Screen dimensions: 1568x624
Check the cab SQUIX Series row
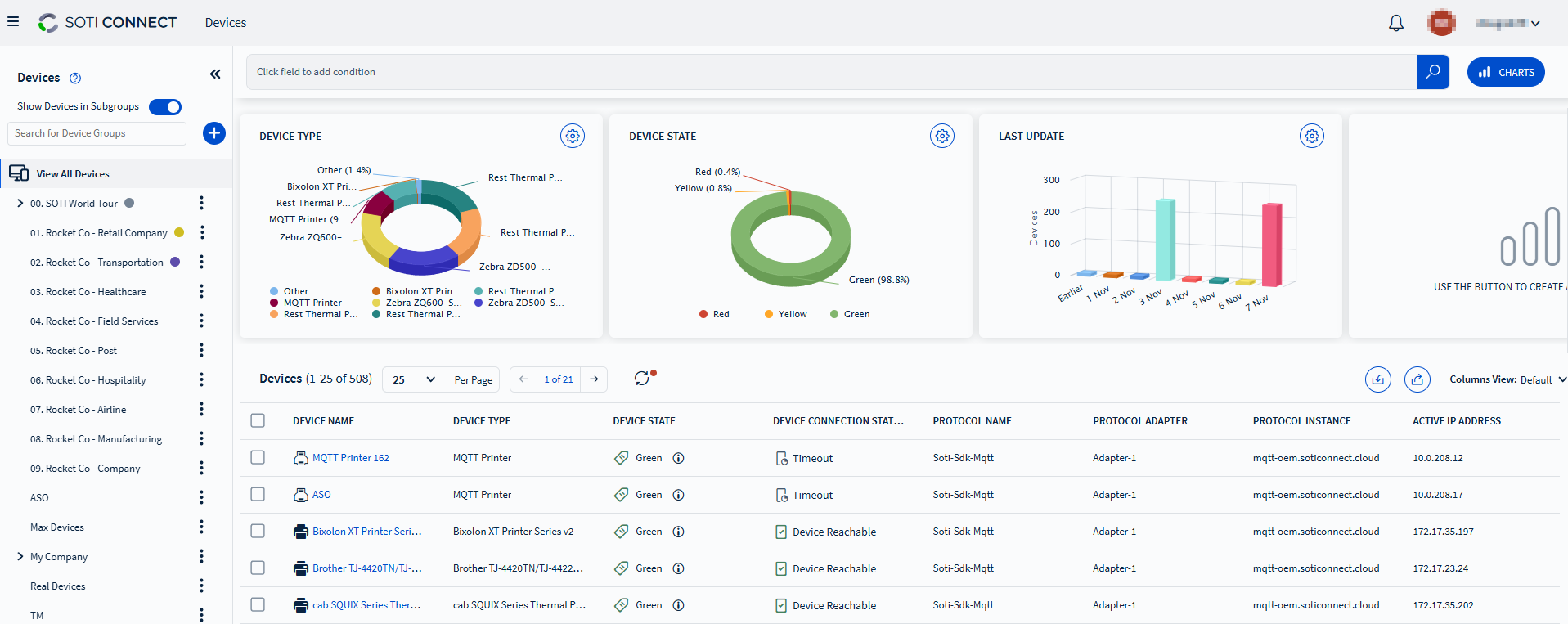pyautogui.click(x=258, y=604)
